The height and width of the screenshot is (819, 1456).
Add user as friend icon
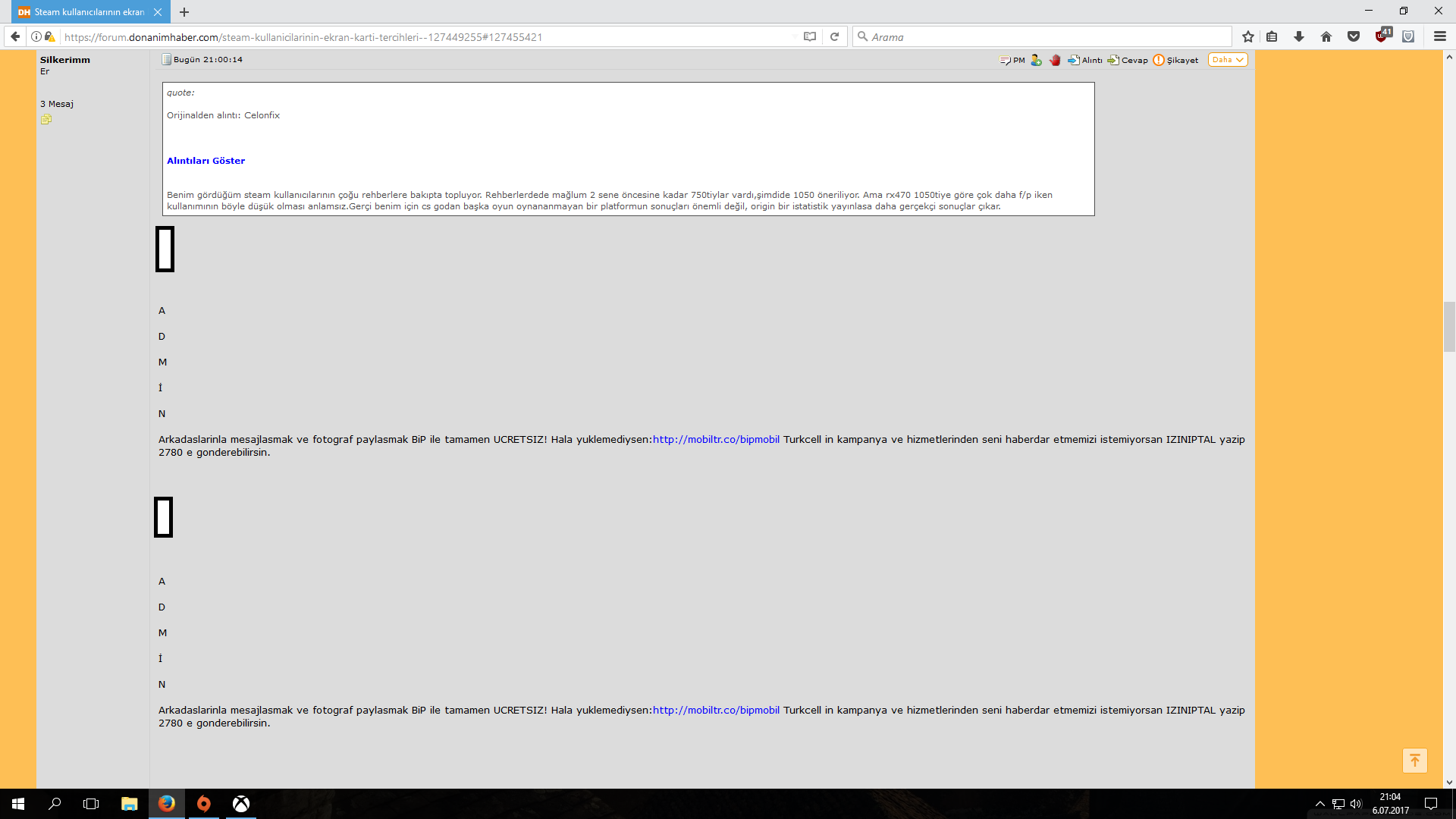pyautogui.click(x=1037, y=60)
